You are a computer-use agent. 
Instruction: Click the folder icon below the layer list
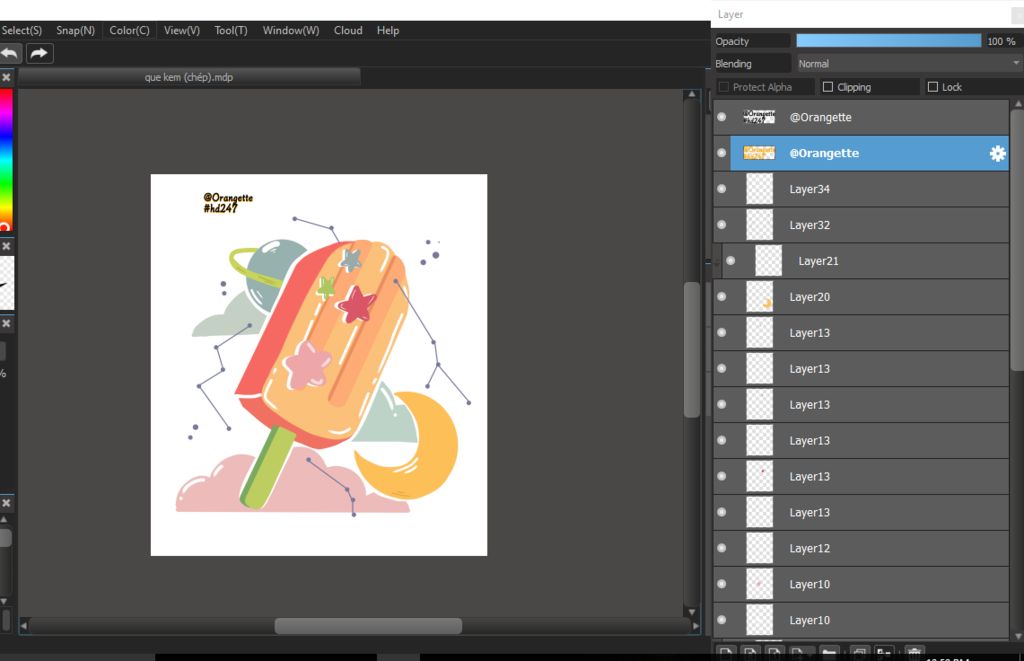click(x=829, y=653)
